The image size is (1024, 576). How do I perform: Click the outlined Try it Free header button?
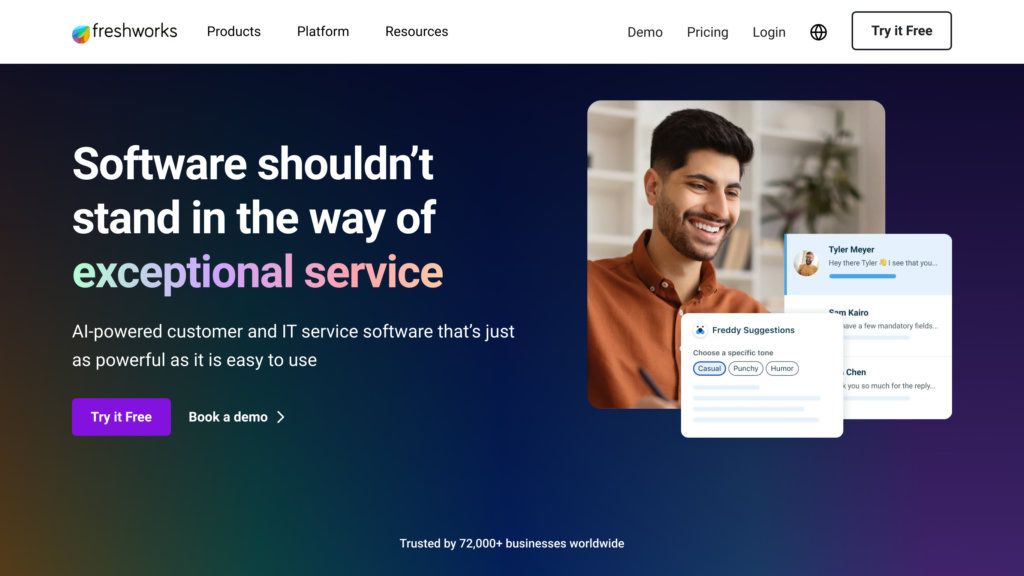(901, 31)
